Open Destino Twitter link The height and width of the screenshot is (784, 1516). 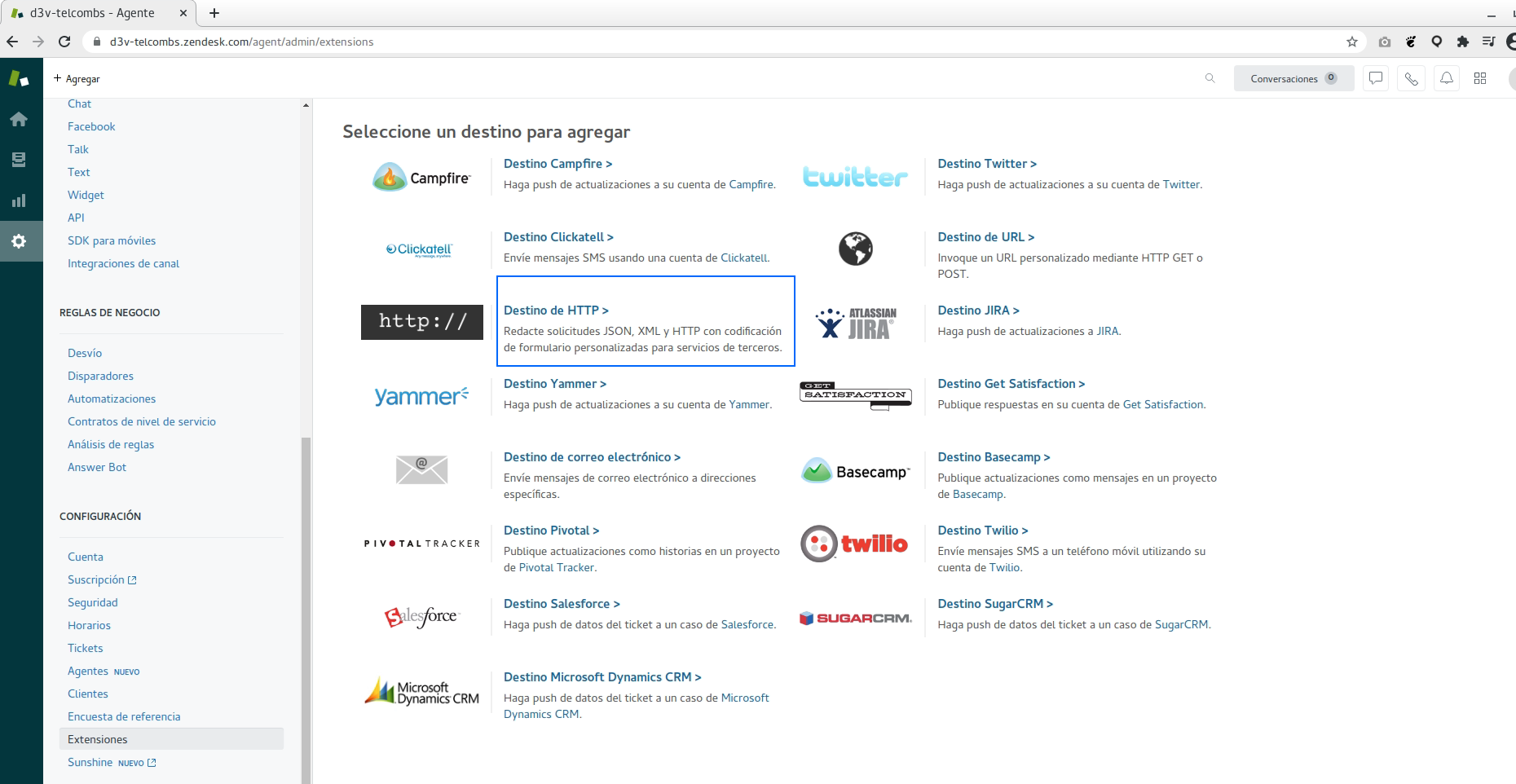click(x=987, y=164)
